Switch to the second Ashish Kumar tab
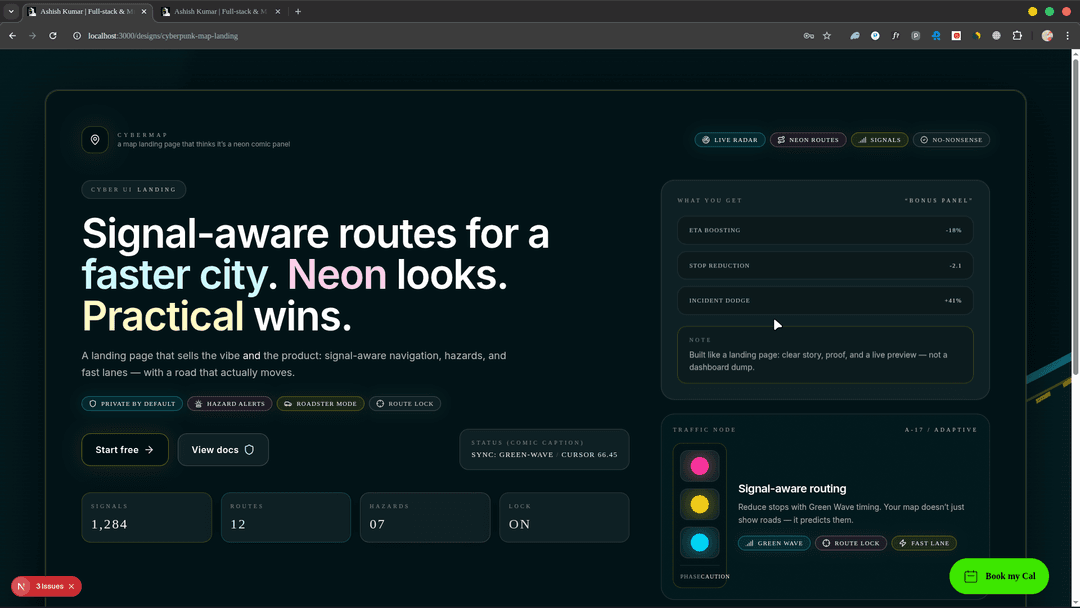The height and width of the screenshot is (608, 1080). click(220, 11)
